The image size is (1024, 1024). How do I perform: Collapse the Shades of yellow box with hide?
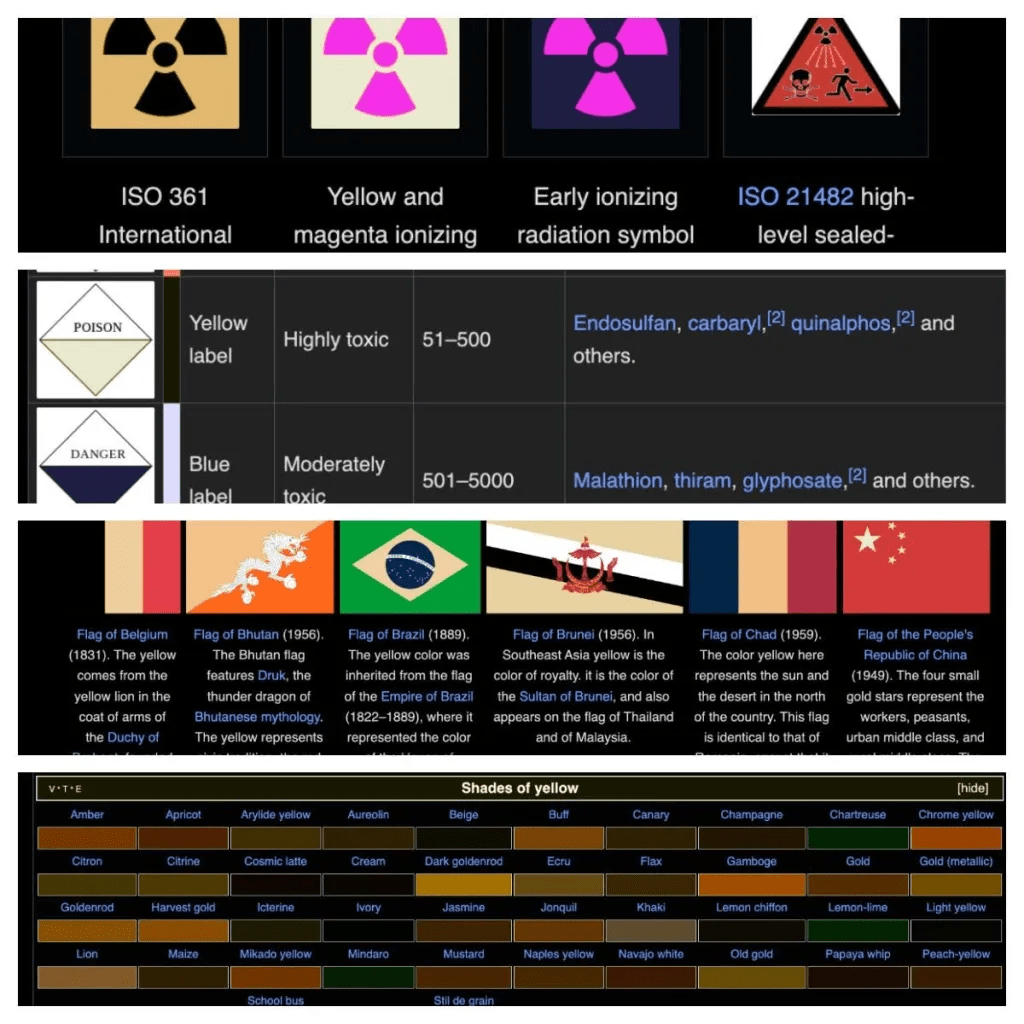972,788
